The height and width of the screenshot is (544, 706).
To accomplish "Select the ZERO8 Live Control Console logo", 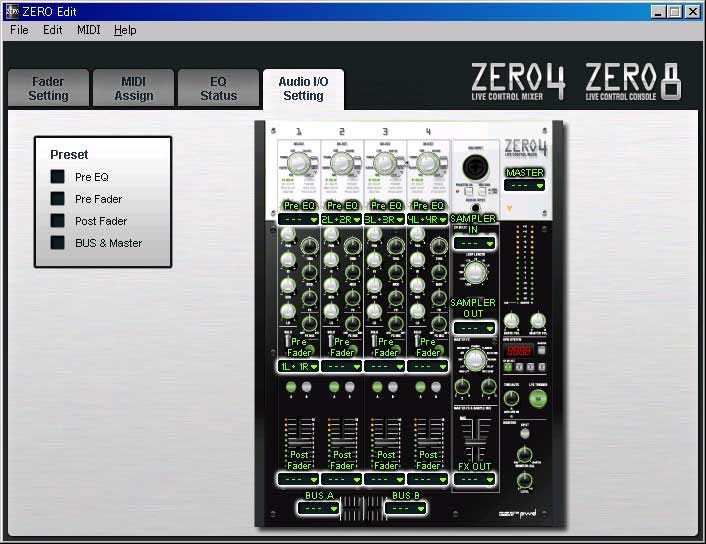I will (x=634, y=82).
